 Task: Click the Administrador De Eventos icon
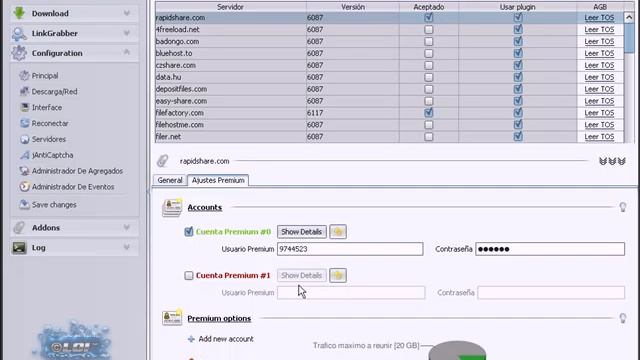click(24, 187)
